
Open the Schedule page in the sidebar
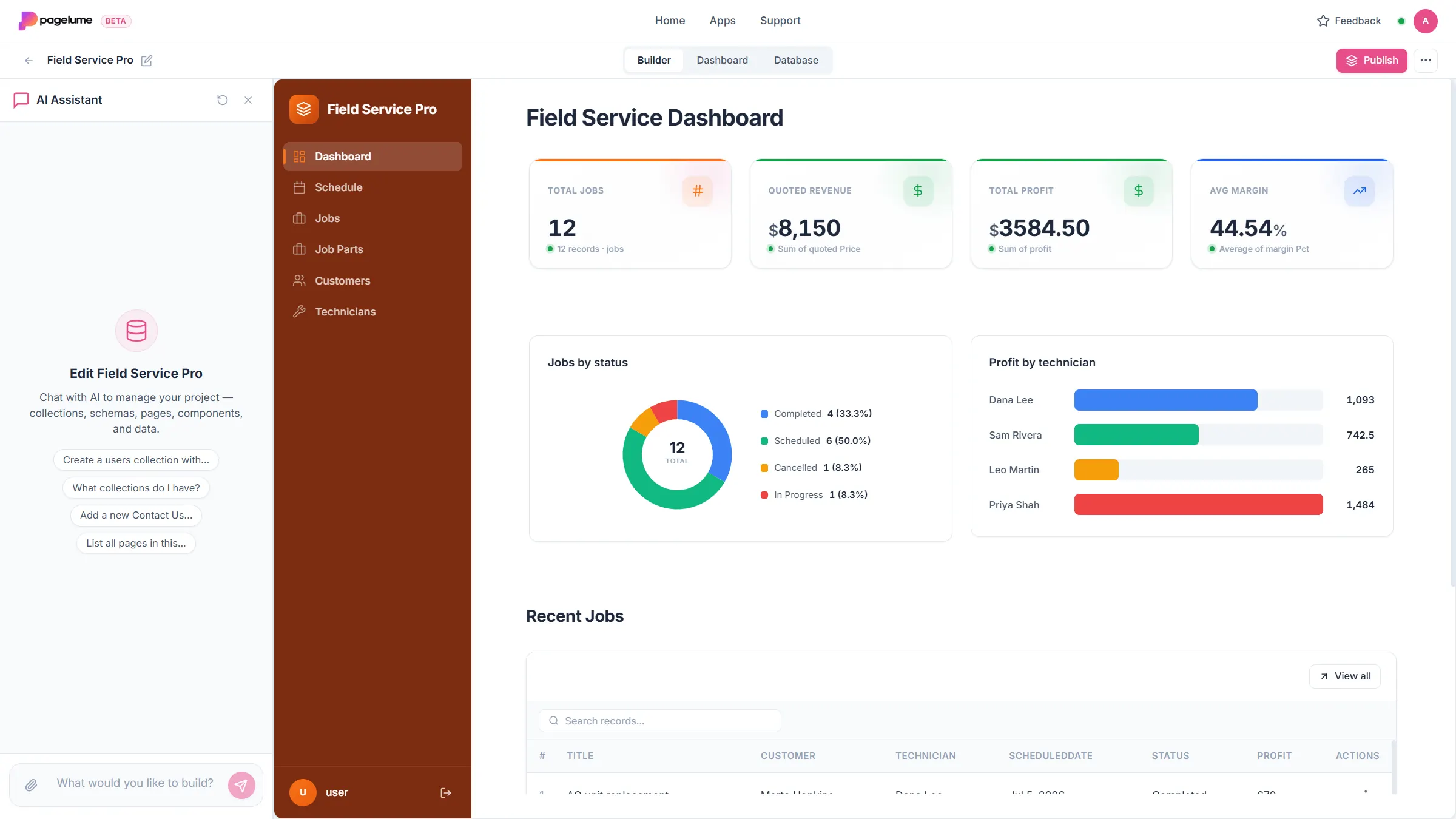click(372, 187)
